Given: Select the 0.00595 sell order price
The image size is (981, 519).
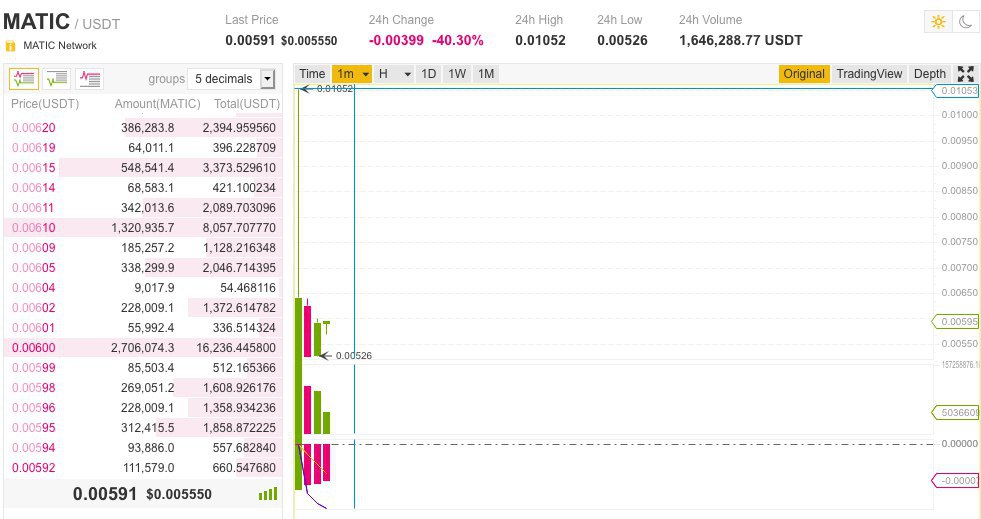Looking at the screenshot, I should click(34, 428).
